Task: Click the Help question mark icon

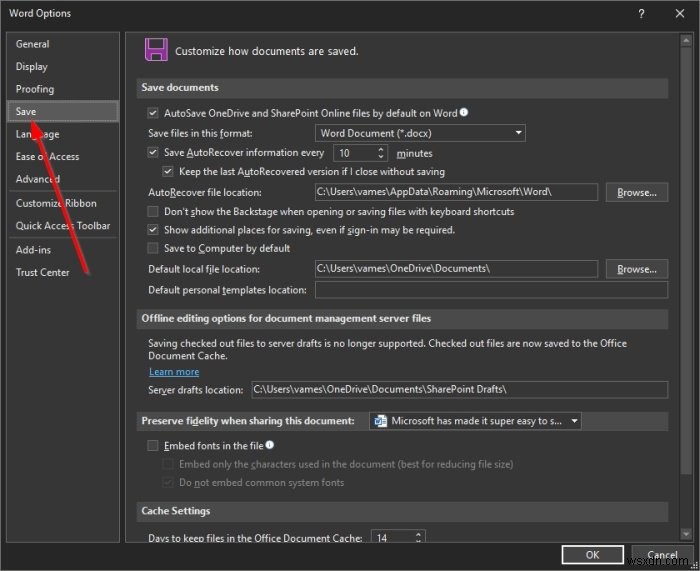Action: 641,14
